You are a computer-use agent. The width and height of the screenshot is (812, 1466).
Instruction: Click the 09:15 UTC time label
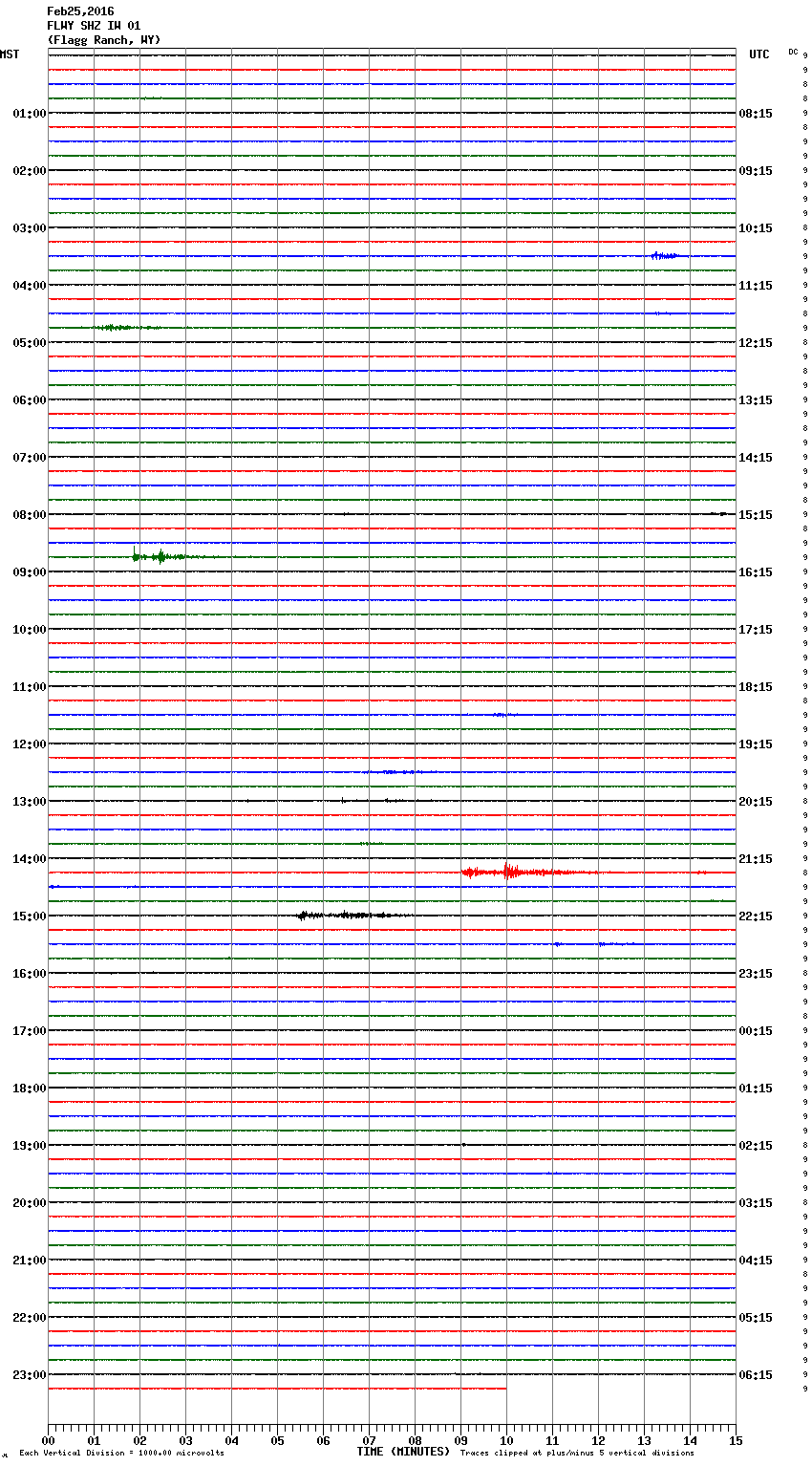pos(756,171)
